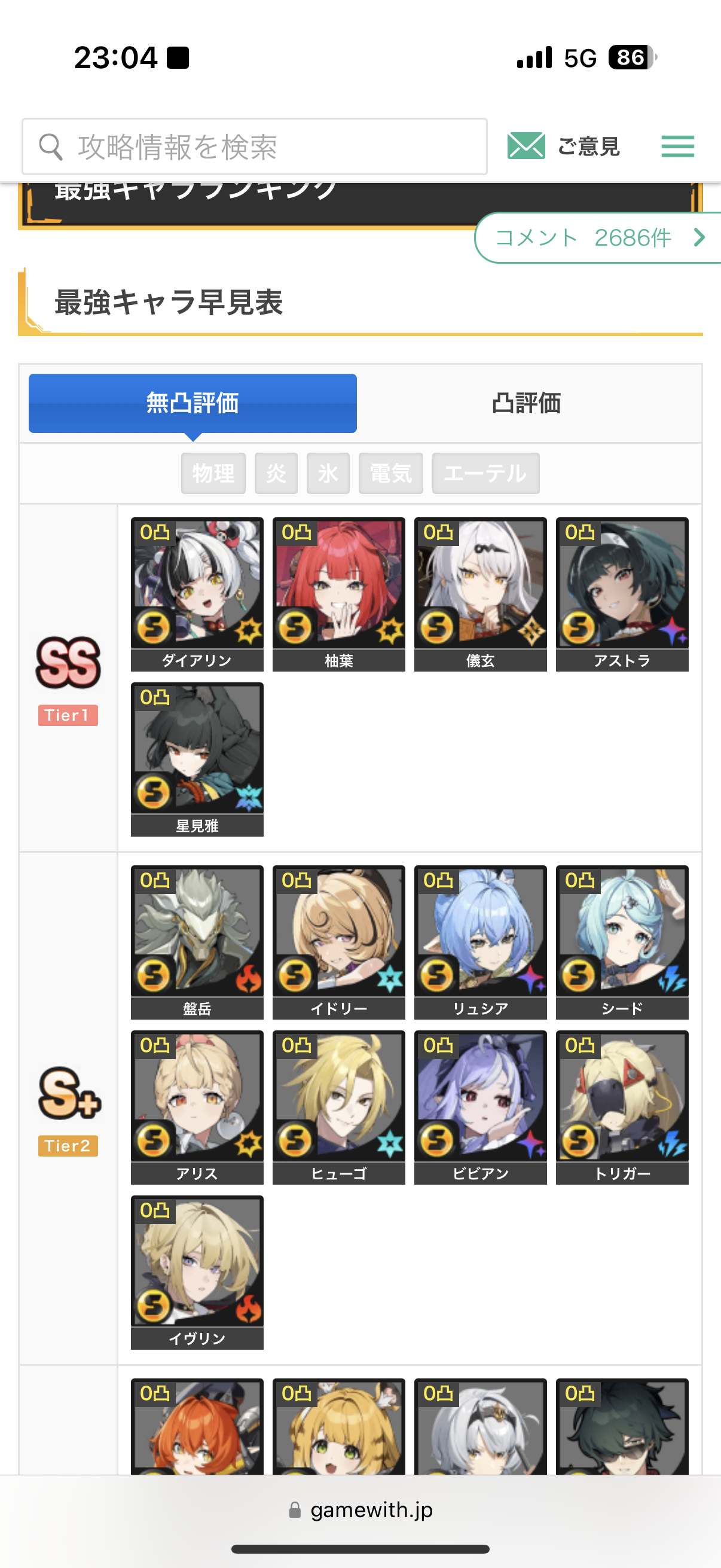721x1568 pixels.
Task: Select the 無凸評価 tab
Action: point(193,403)
